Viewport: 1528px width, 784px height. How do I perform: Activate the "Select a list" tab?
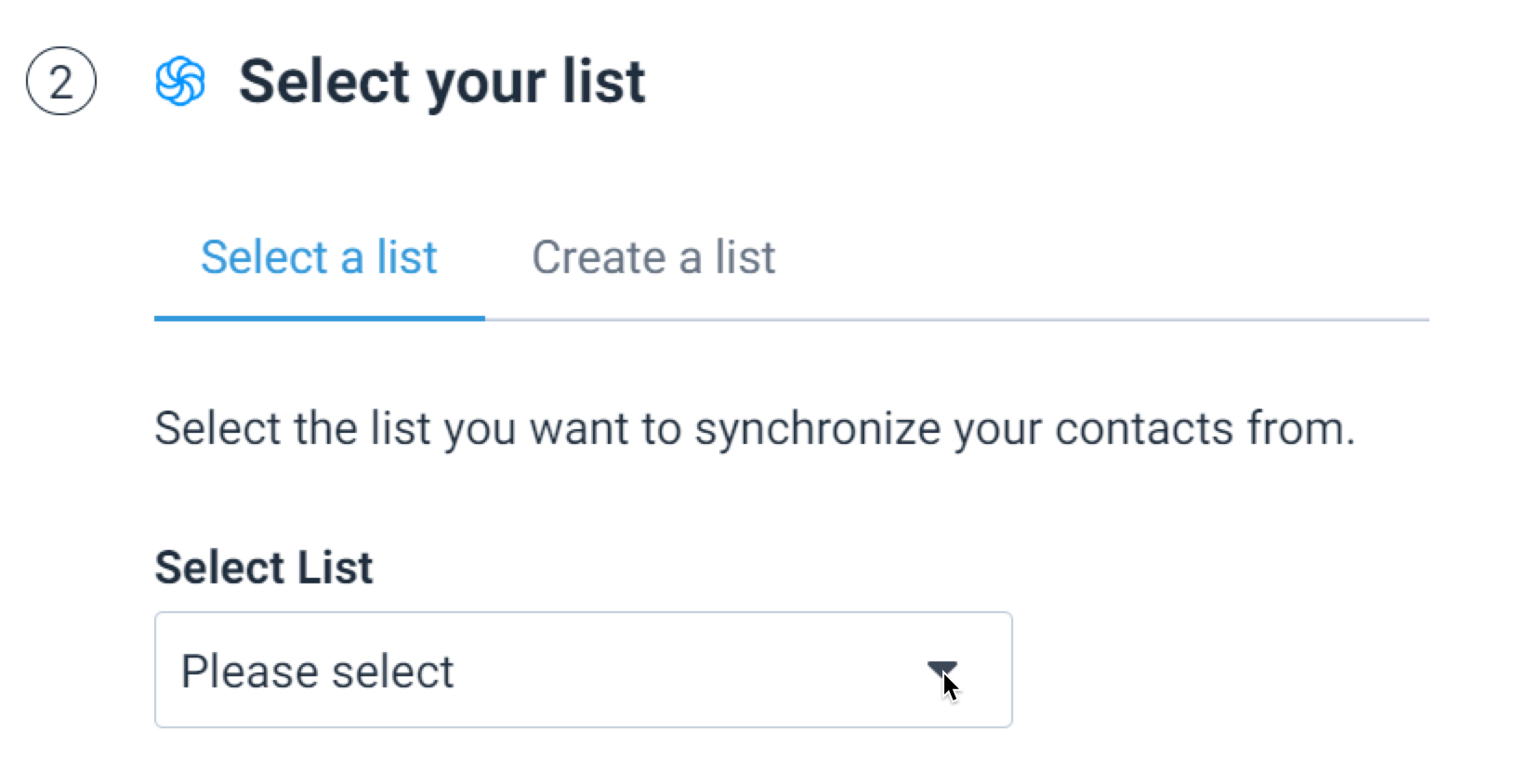point(319,257)
